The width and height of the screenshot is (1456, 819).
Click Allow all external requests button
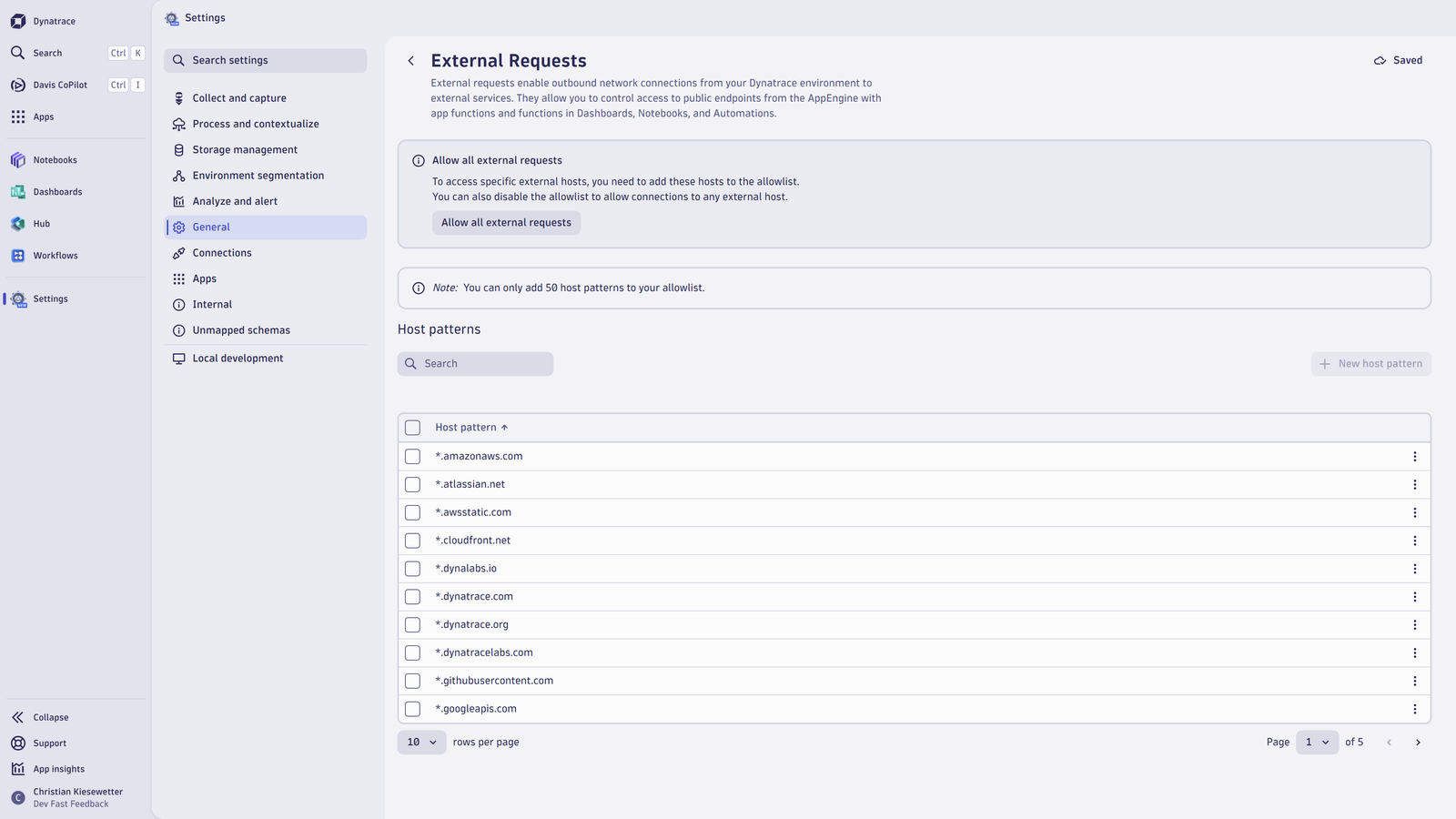point(506,223)
